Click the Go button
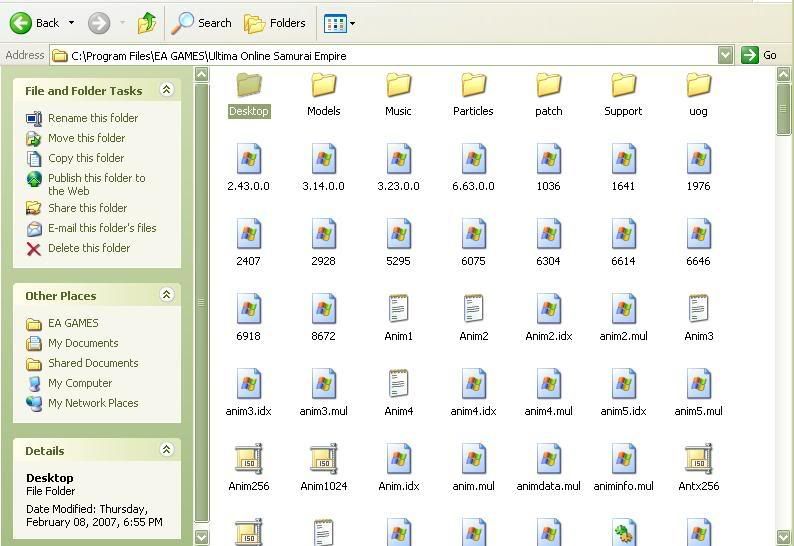 (759, 55)
